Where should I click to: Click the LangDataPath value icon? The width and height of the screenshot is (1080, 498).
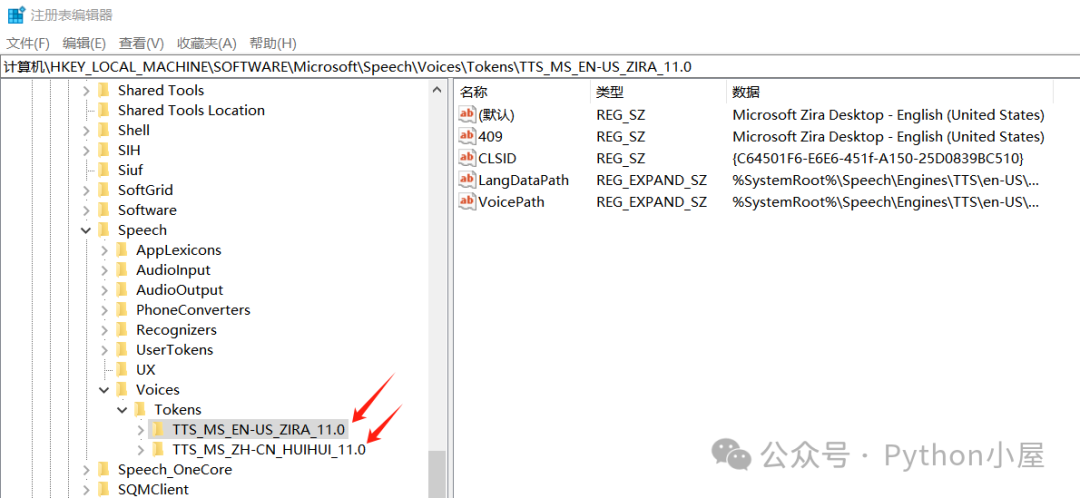pyautogui.click(x=468, y=180)
